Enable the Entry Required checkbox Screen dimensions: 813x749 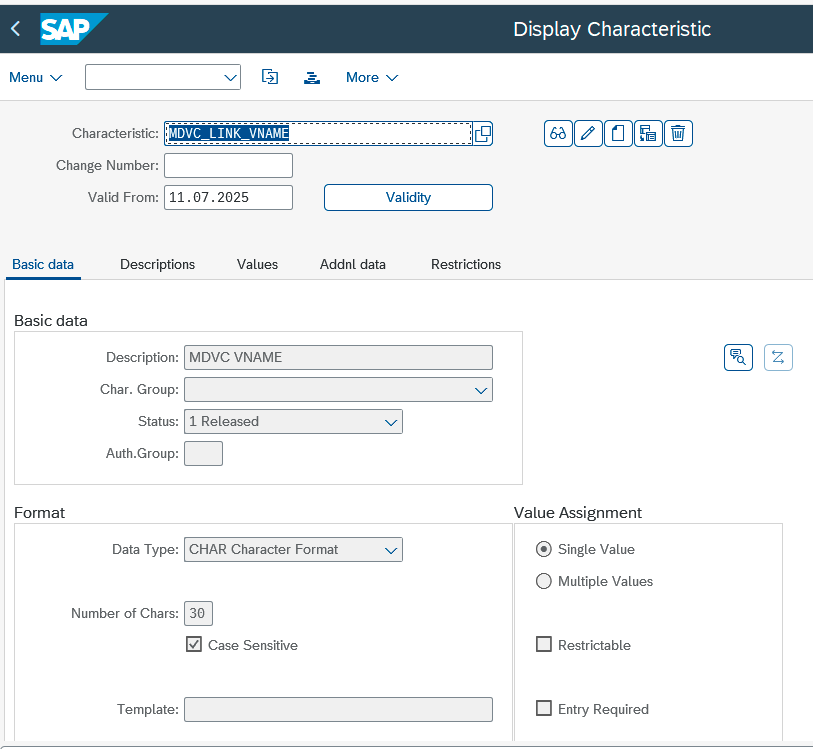click(x=543, y=708)
